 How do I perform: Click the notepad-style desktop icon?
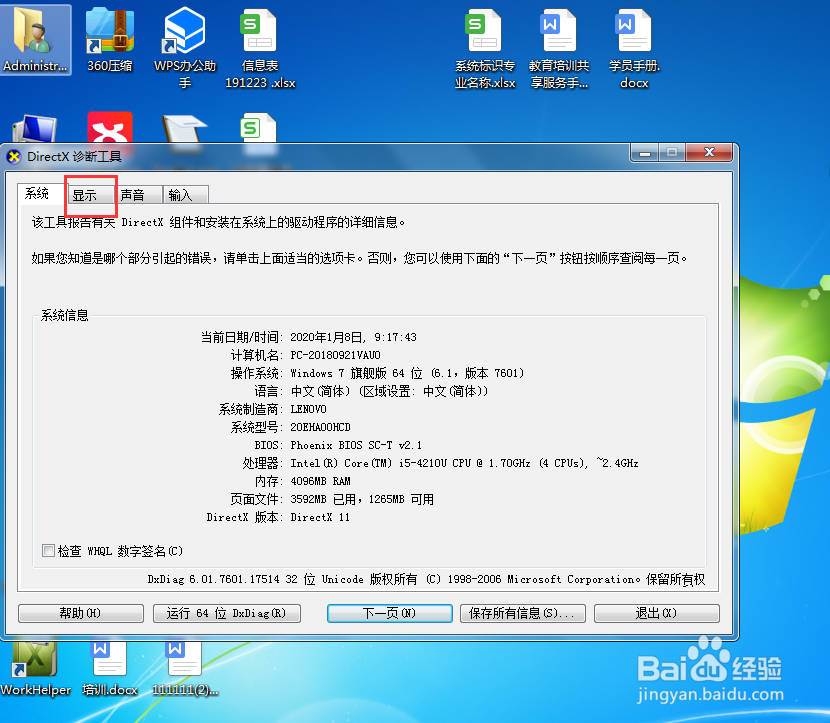point(185,129)
